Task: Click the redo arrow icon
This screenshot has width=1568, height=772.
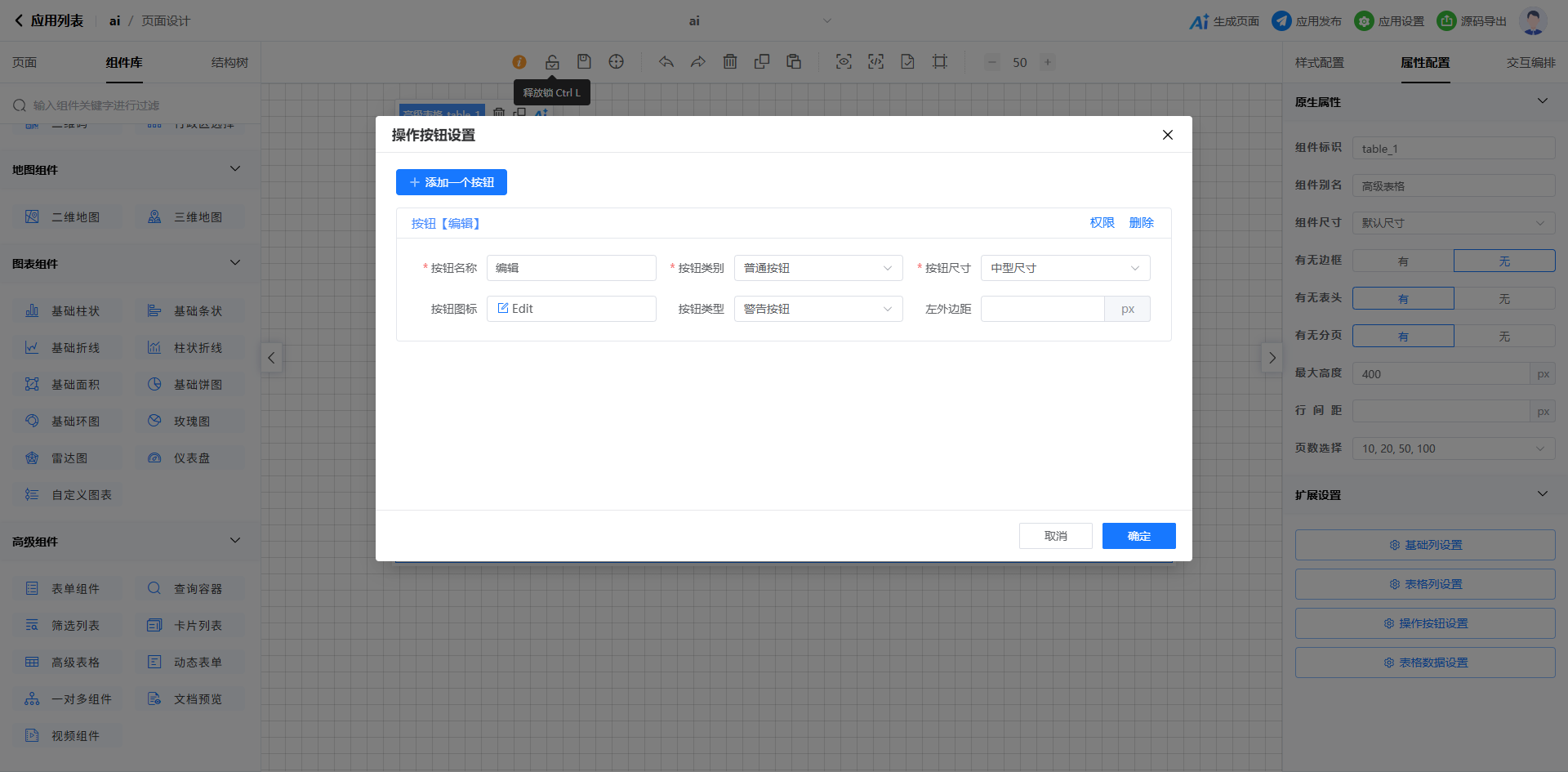Action: [697, 62]
